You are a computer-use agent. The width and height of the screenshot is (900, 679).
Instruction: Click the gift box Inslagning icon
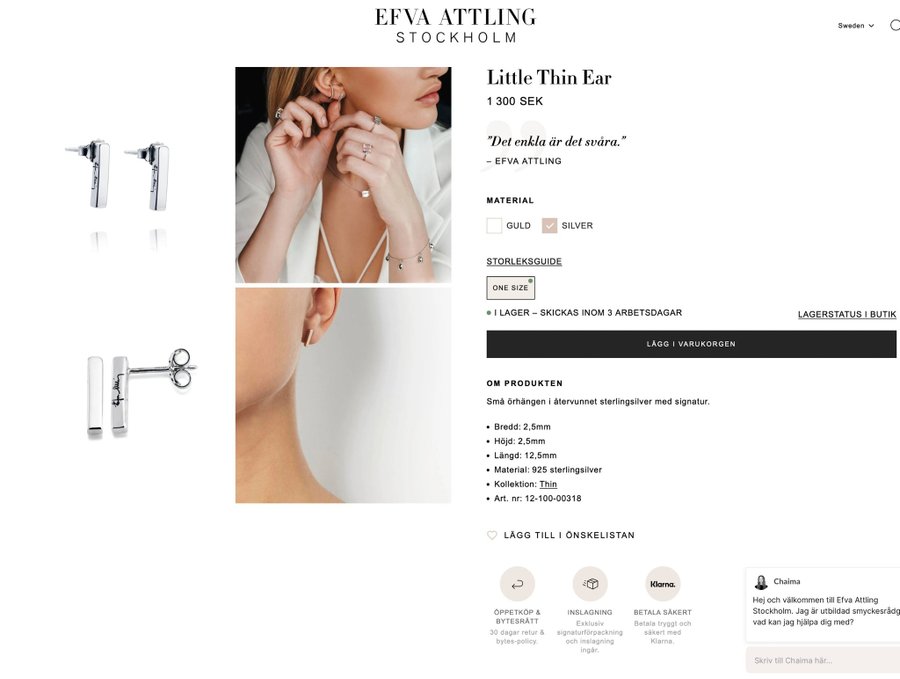click(x=590, y=584)
